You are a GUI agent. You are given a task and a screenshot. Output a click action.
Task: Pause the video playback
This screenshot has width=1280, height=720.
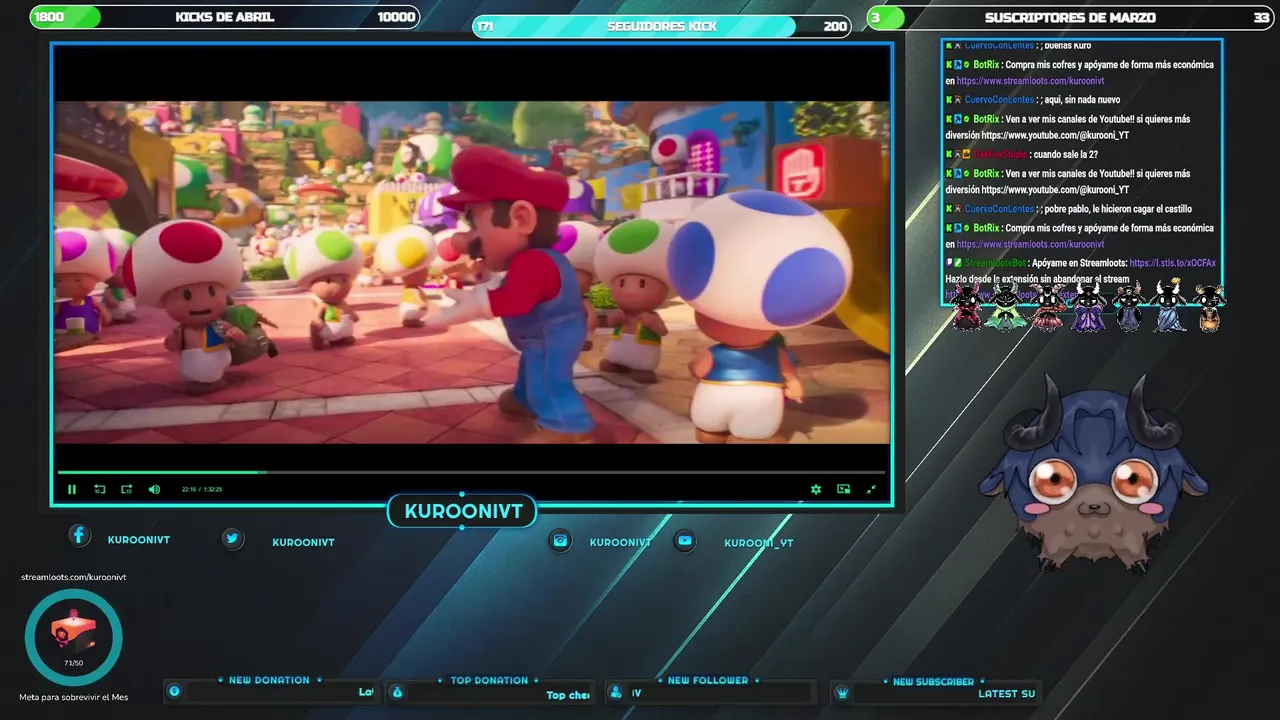tap(72, 489)
